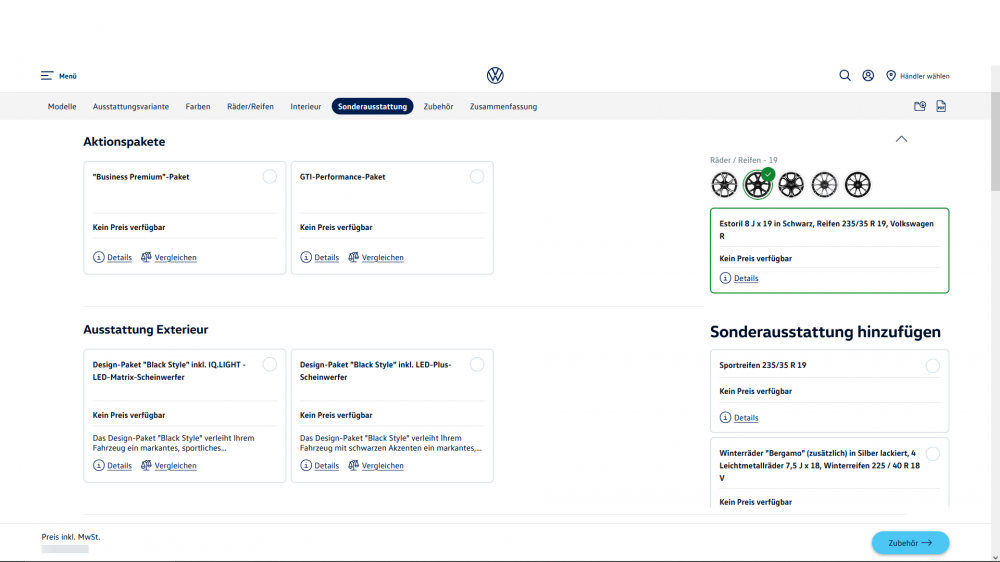
Task: Go to the Zubehör tab
Action: tap(438, 107)
